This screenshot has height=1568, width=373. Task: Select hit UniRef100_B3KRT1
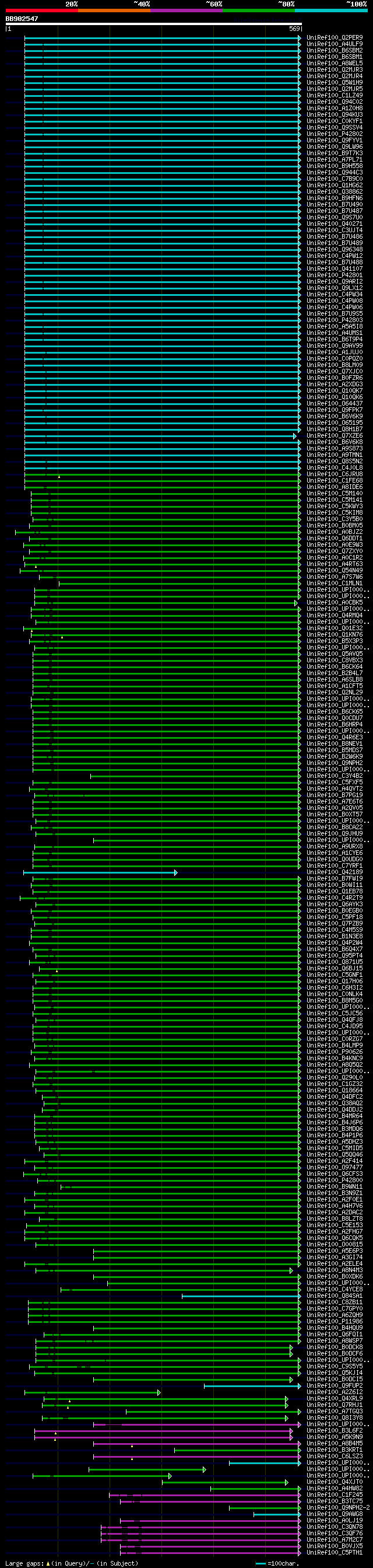(335, 1450)
